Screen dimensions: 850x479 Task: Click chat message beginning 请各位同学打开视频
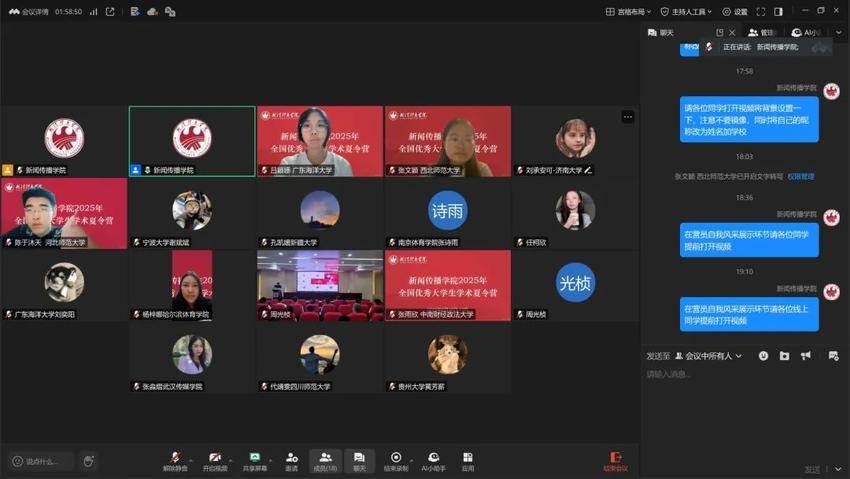click(749, 120)
